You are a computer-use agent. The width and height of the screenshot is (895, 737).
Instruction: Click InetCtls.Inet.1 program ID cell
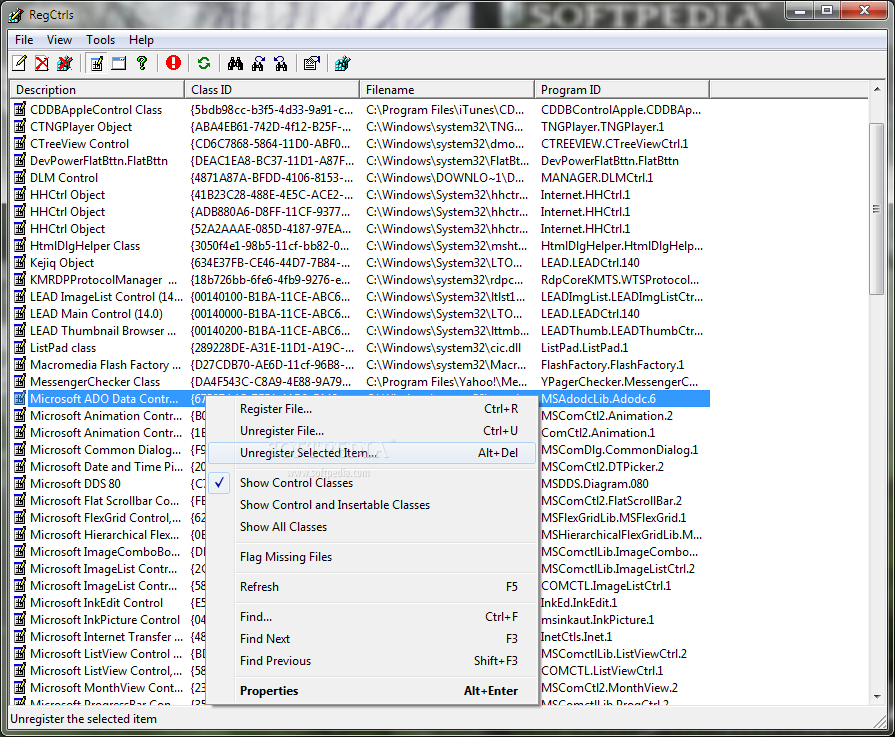coord(576,637)
